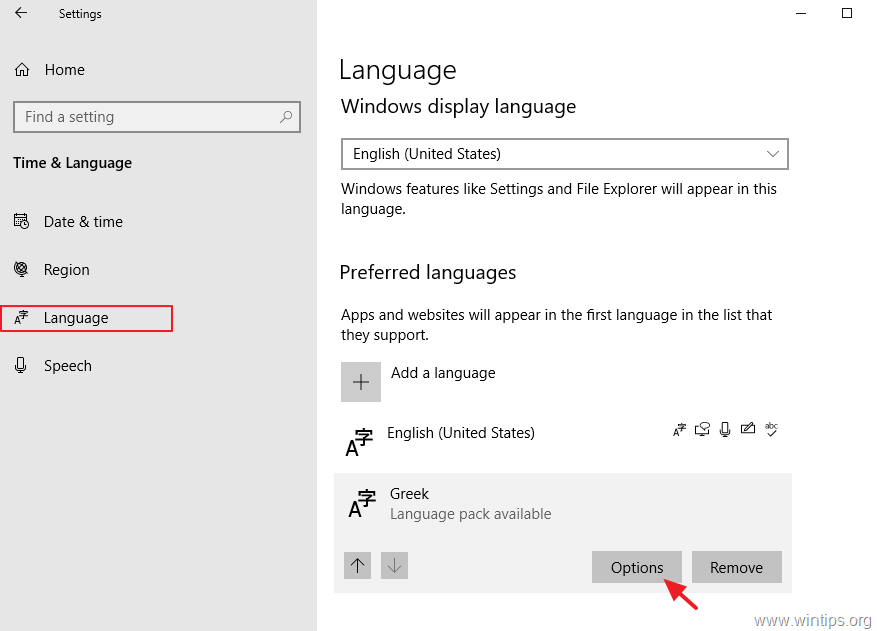Maximize the Settings window
The image size is (877, 631).
(x=847, y=13)
